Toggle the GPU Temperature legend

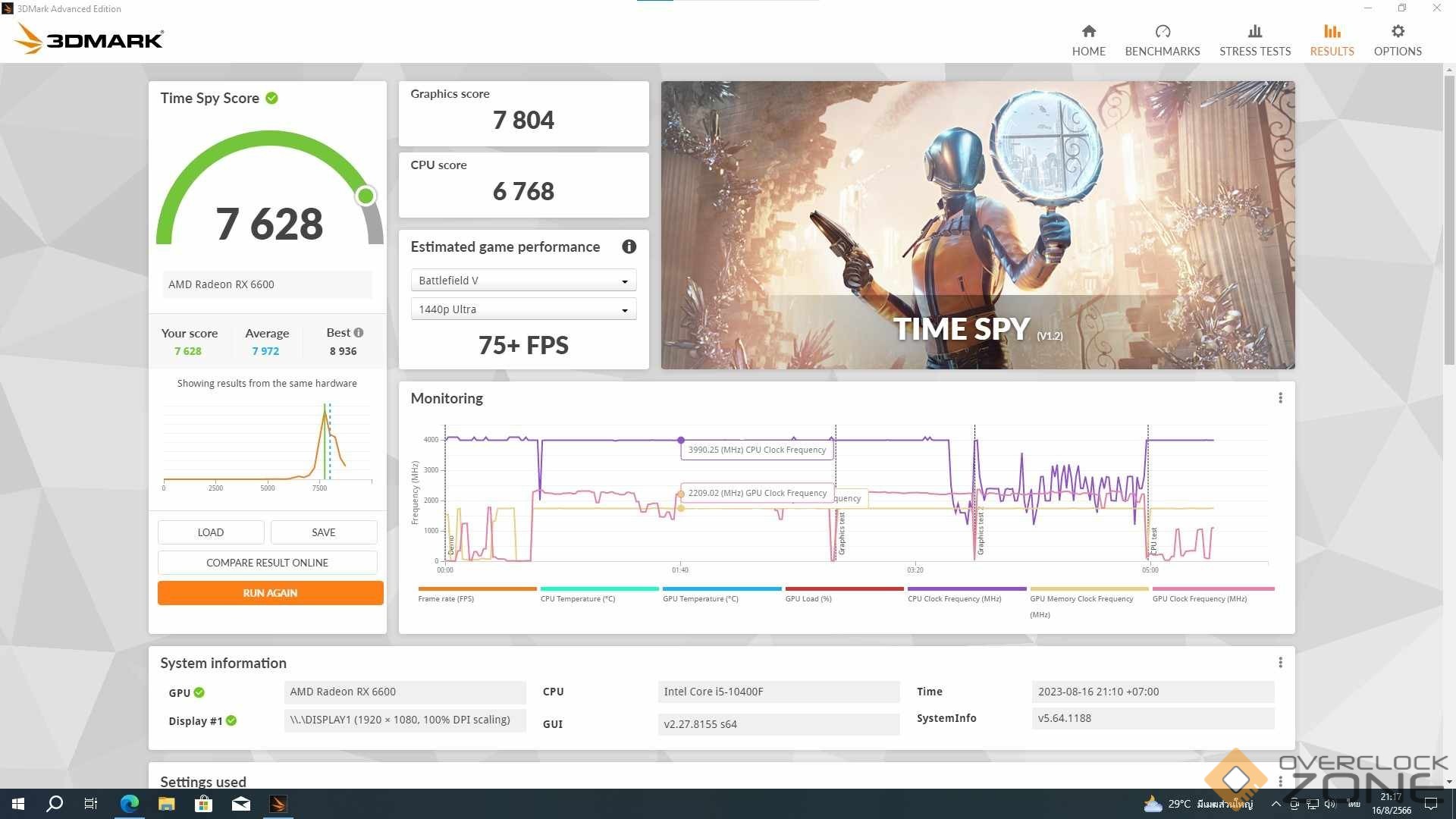click(x=722, y=595)
